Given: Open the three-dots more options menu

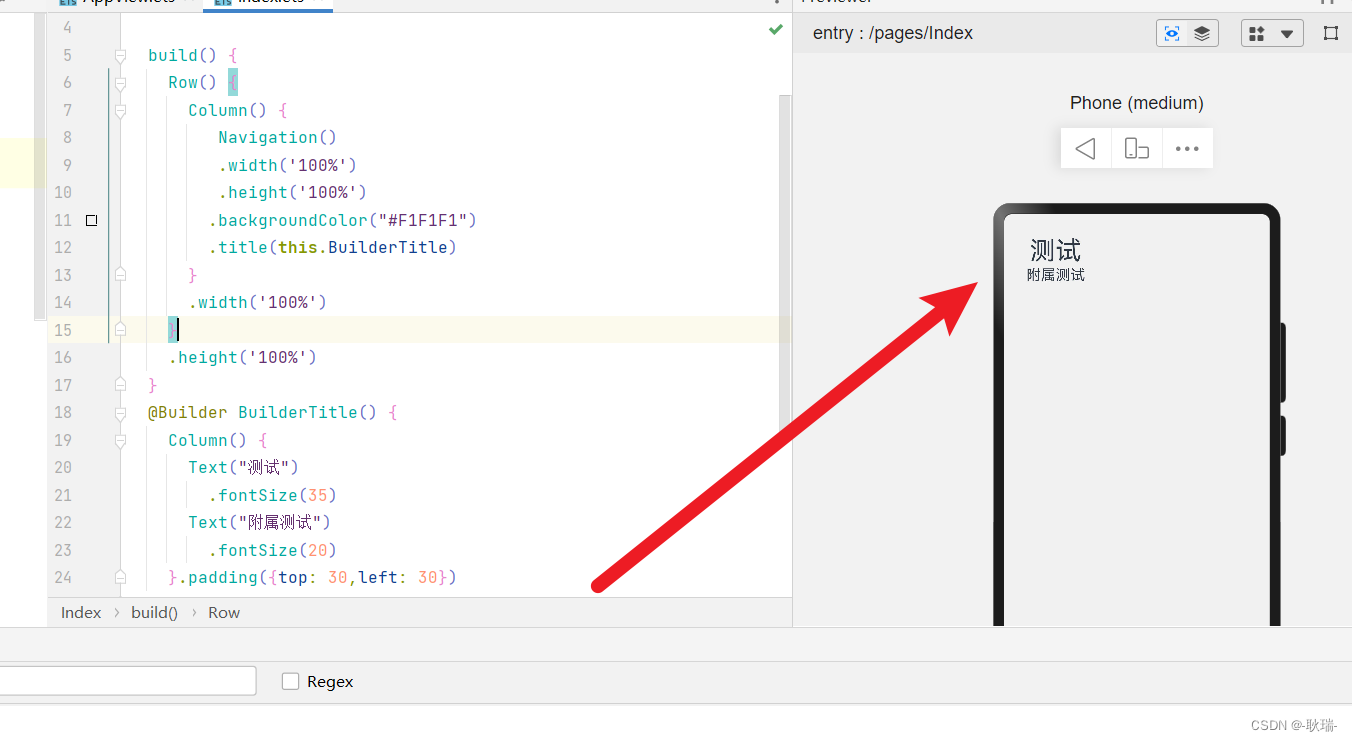Looking at the screenshot, I should (1187, 149).
